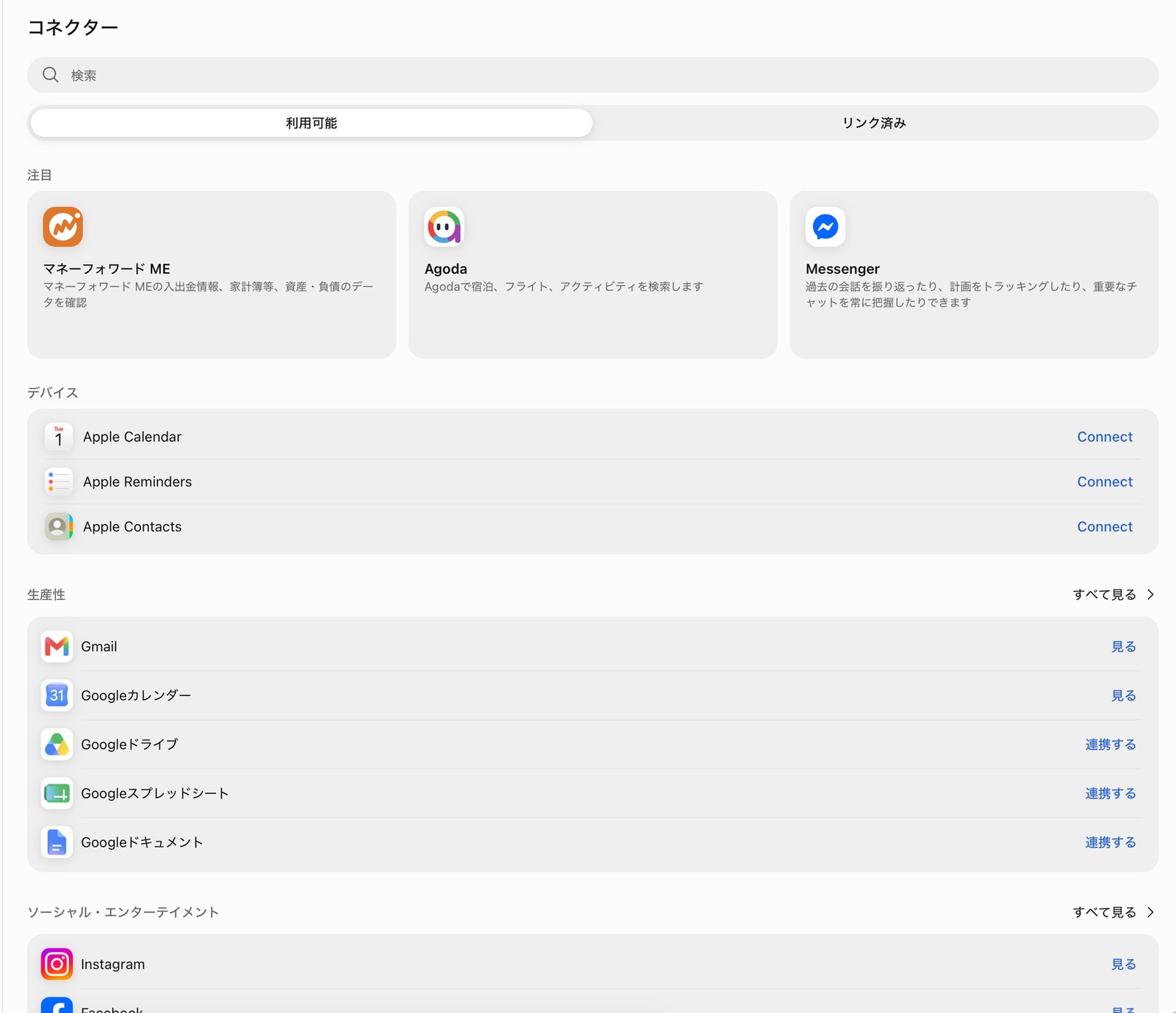The height and width of the screenshot is (1013, 1176).
Task: Click the Googleドキュメント icon
Action: point(57,842)
